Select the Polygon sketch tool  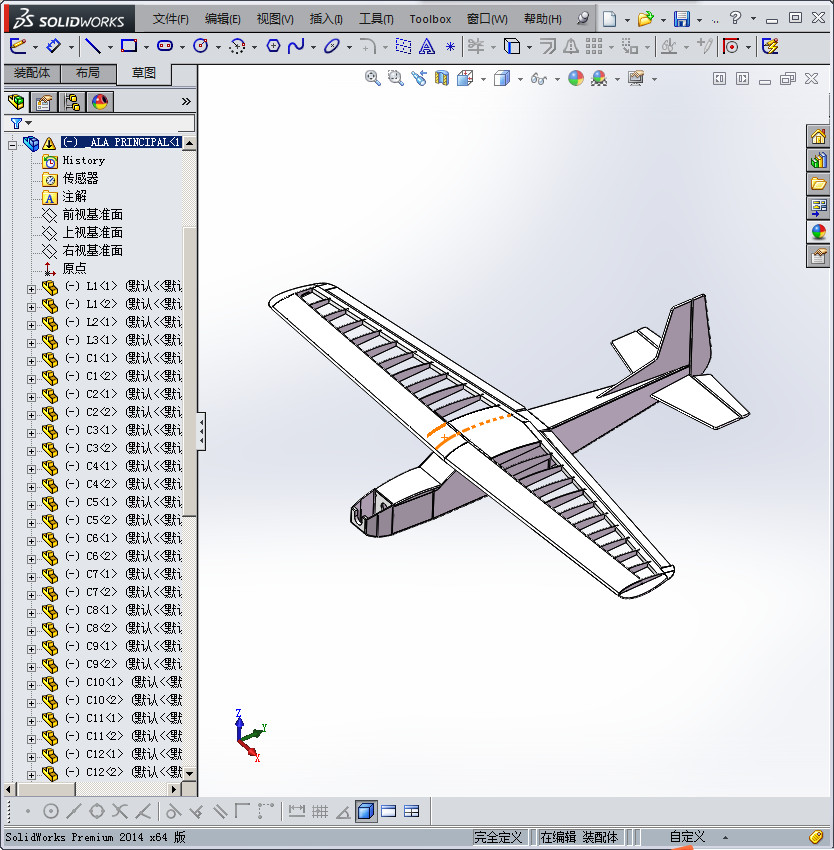273,47
